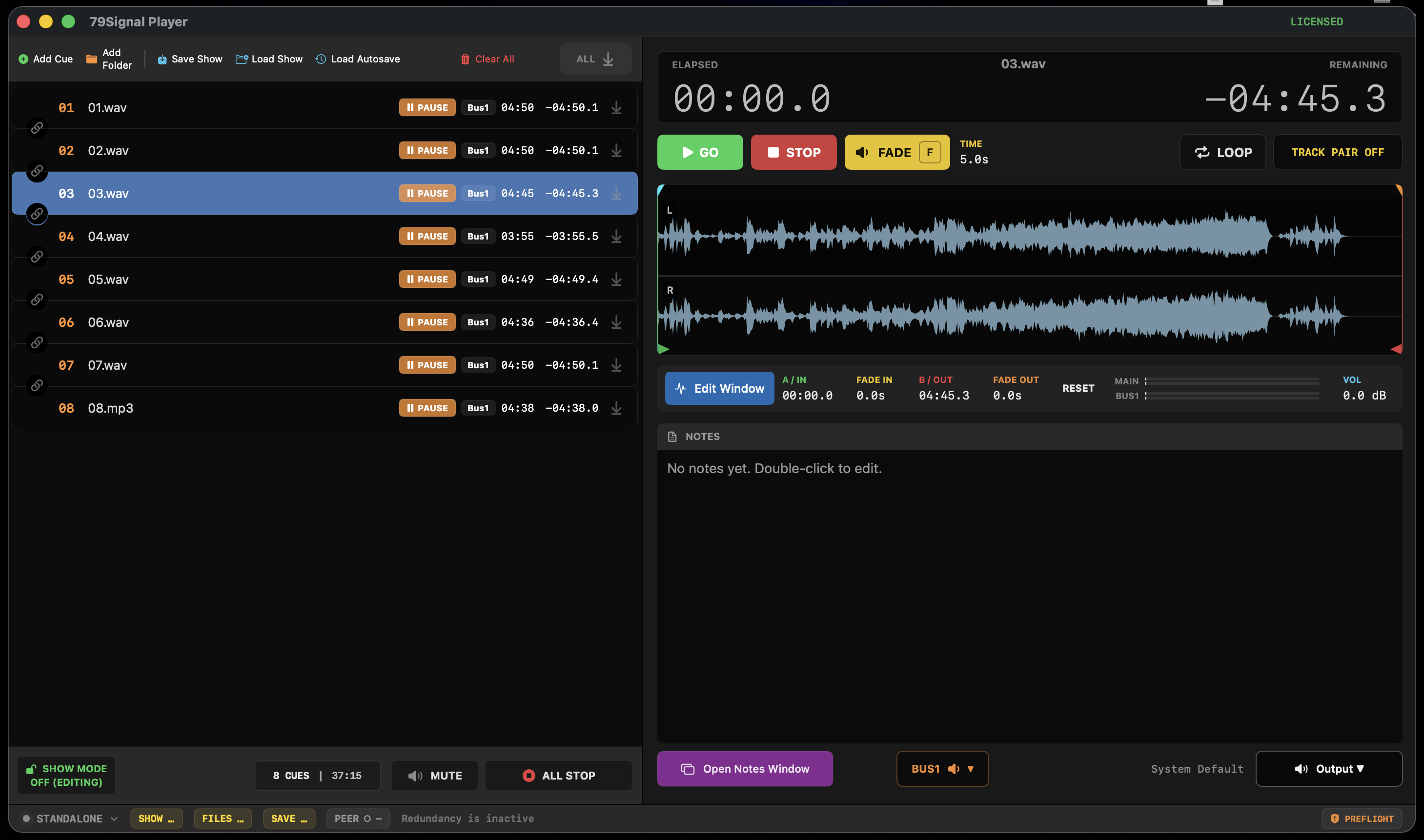Click the download arrow on 06.wav row
The image size is (1424, 840).
click(x=616, y=322)
